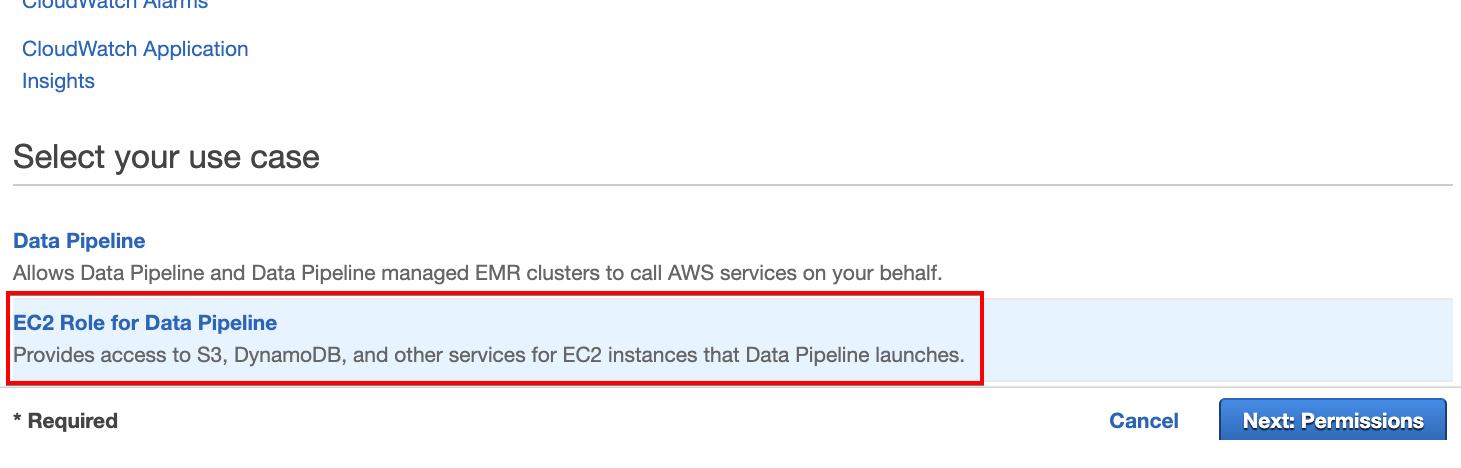Click the description starting 'Allows Data Pipeline'
The image size is (1461, 468).
point(478,272)
